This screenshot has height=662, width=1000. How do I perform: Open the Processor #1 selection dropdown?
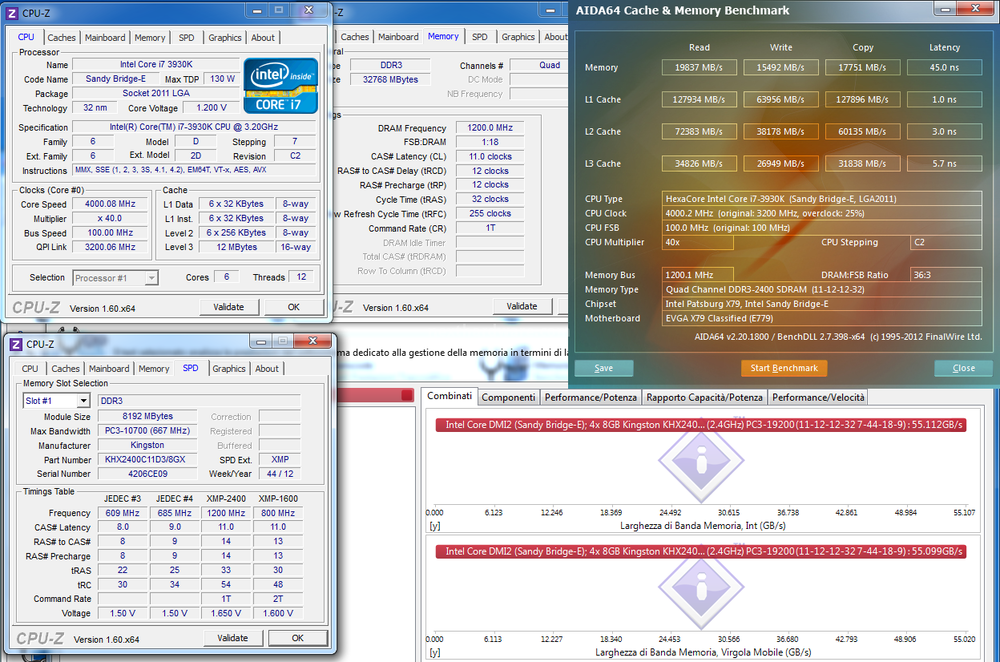[115, 278]
